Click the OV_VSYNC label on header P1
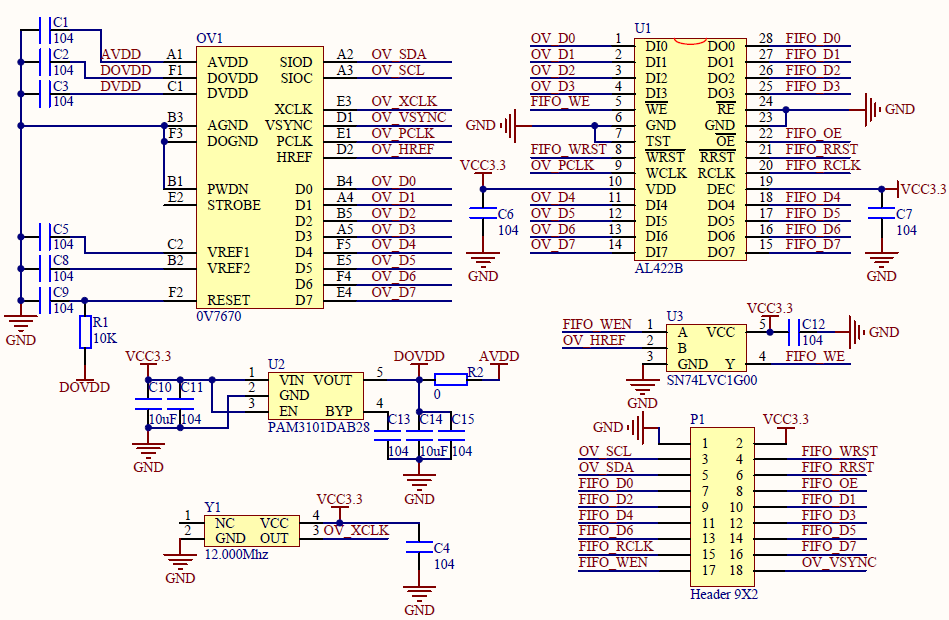Screen dimensions: 949x620 (838, 562)
